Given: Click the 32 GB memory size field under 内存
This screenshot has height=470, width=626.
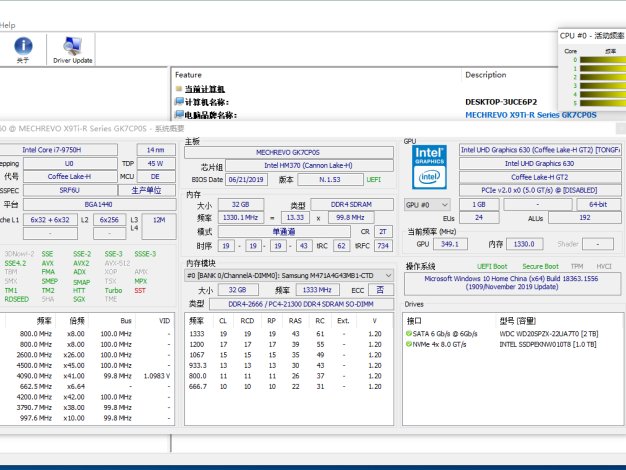Looking at the screenshot, I should pos(241,204).
